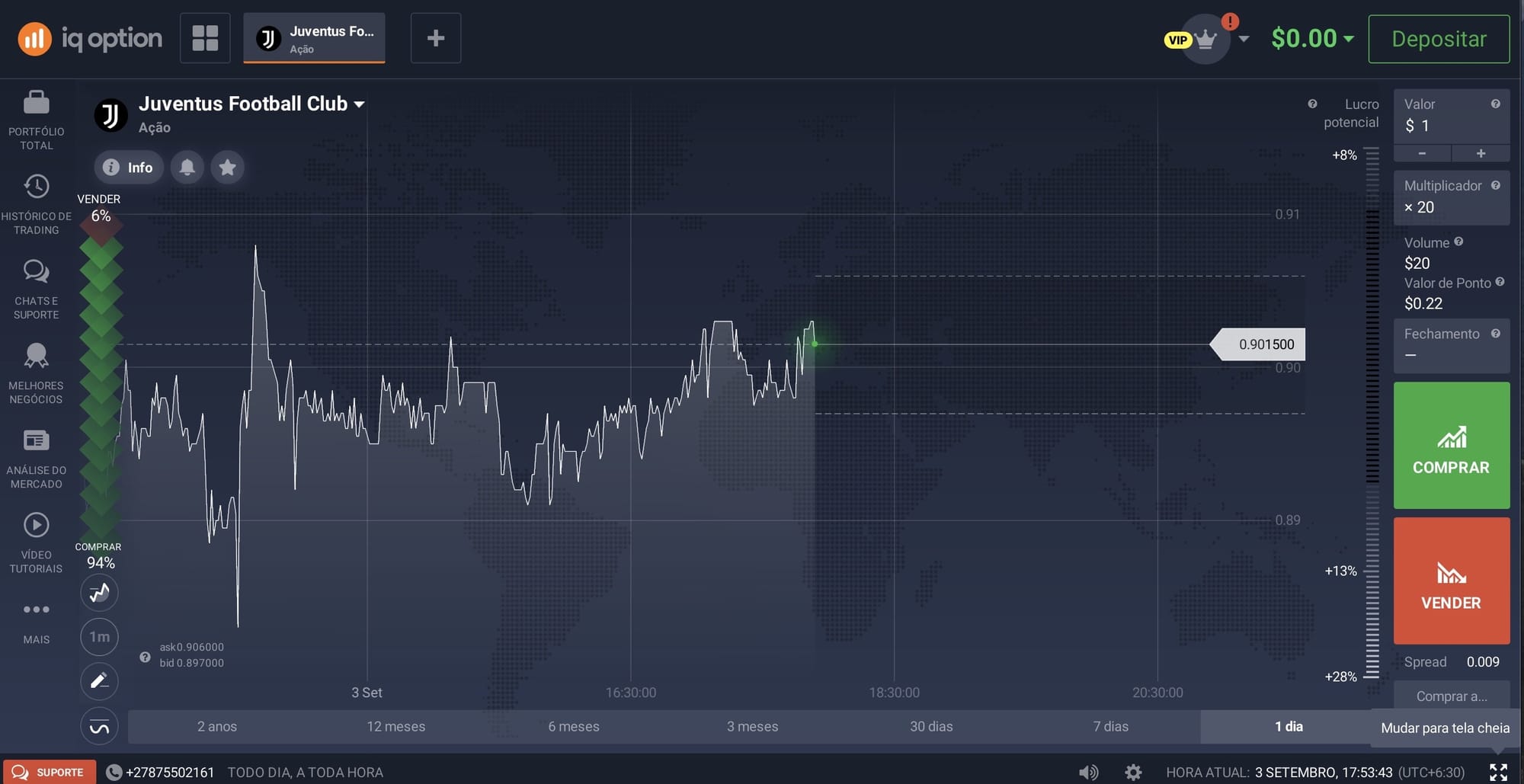Click the Spread 0.009 value
The width and height of the screenshot is (1524, 784).
pos(1483,662)
